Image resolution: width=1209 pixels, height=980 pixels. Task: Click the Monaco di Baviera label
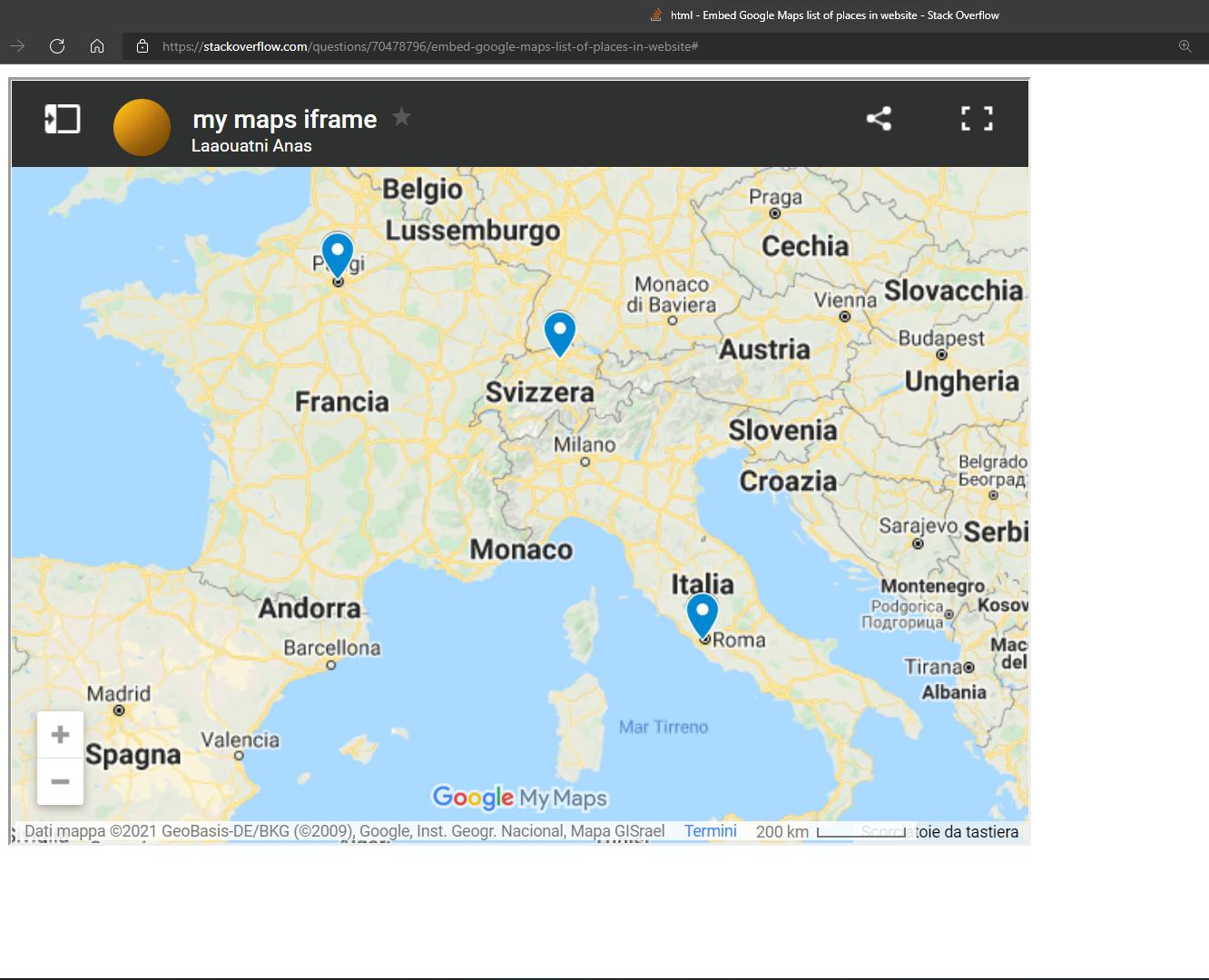tap(672, 295)
